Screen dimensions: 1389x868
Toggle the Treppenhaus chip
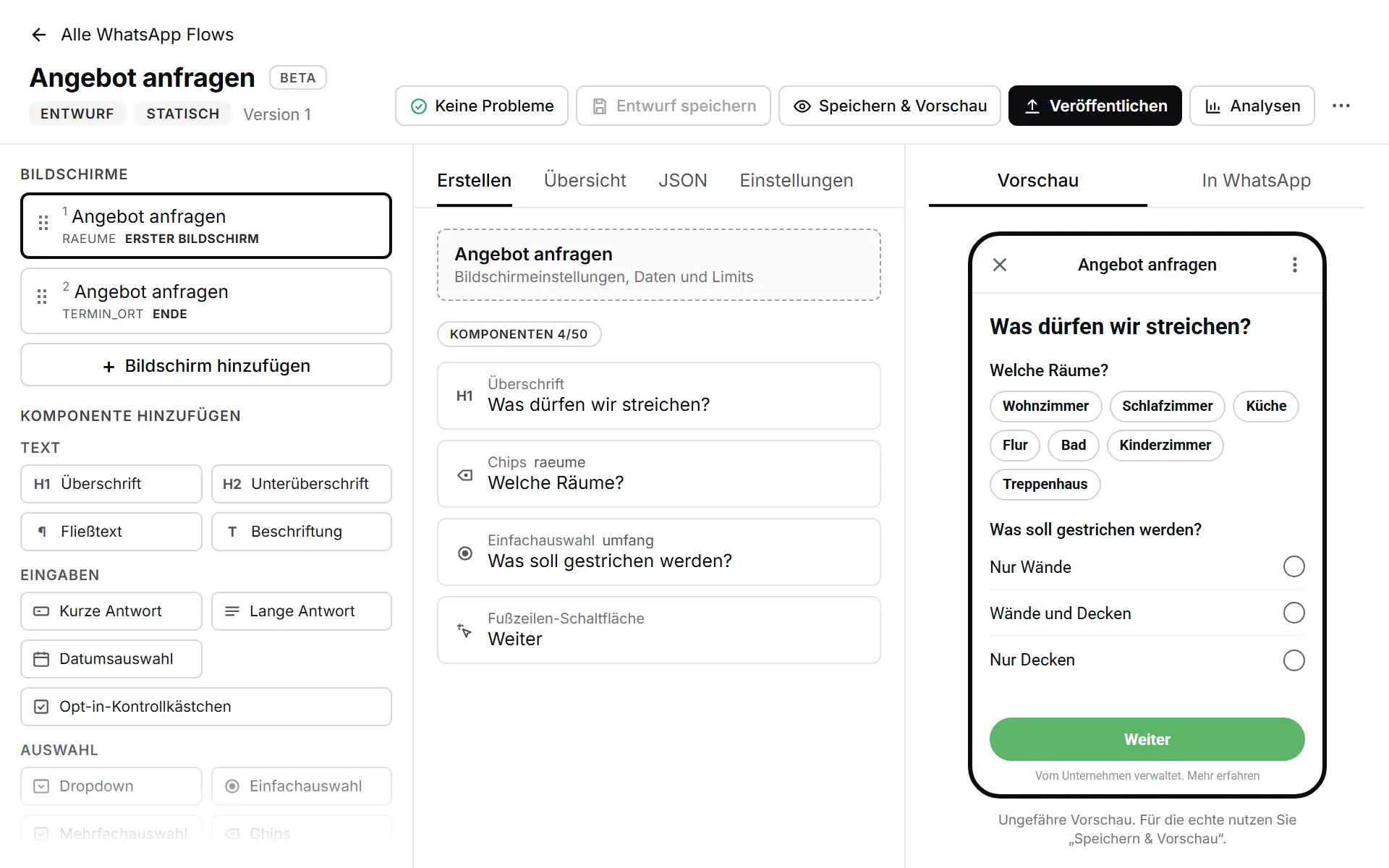click(x=1045, y=484)
